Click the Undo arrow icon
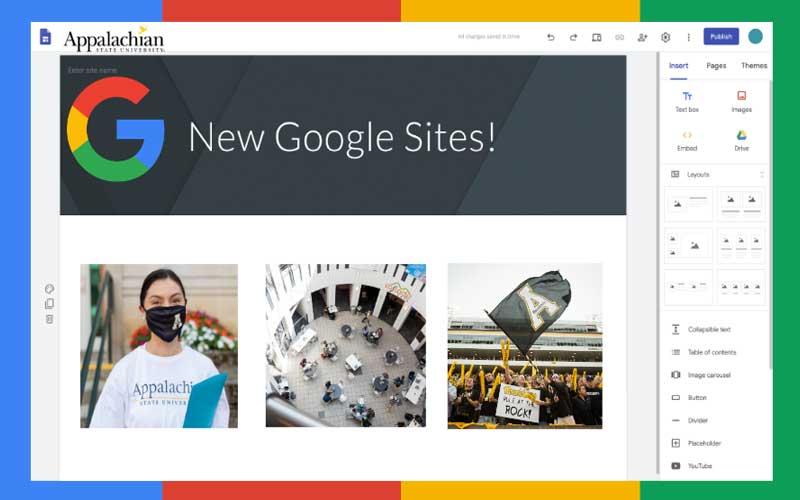800x500 pixels. 551,37
